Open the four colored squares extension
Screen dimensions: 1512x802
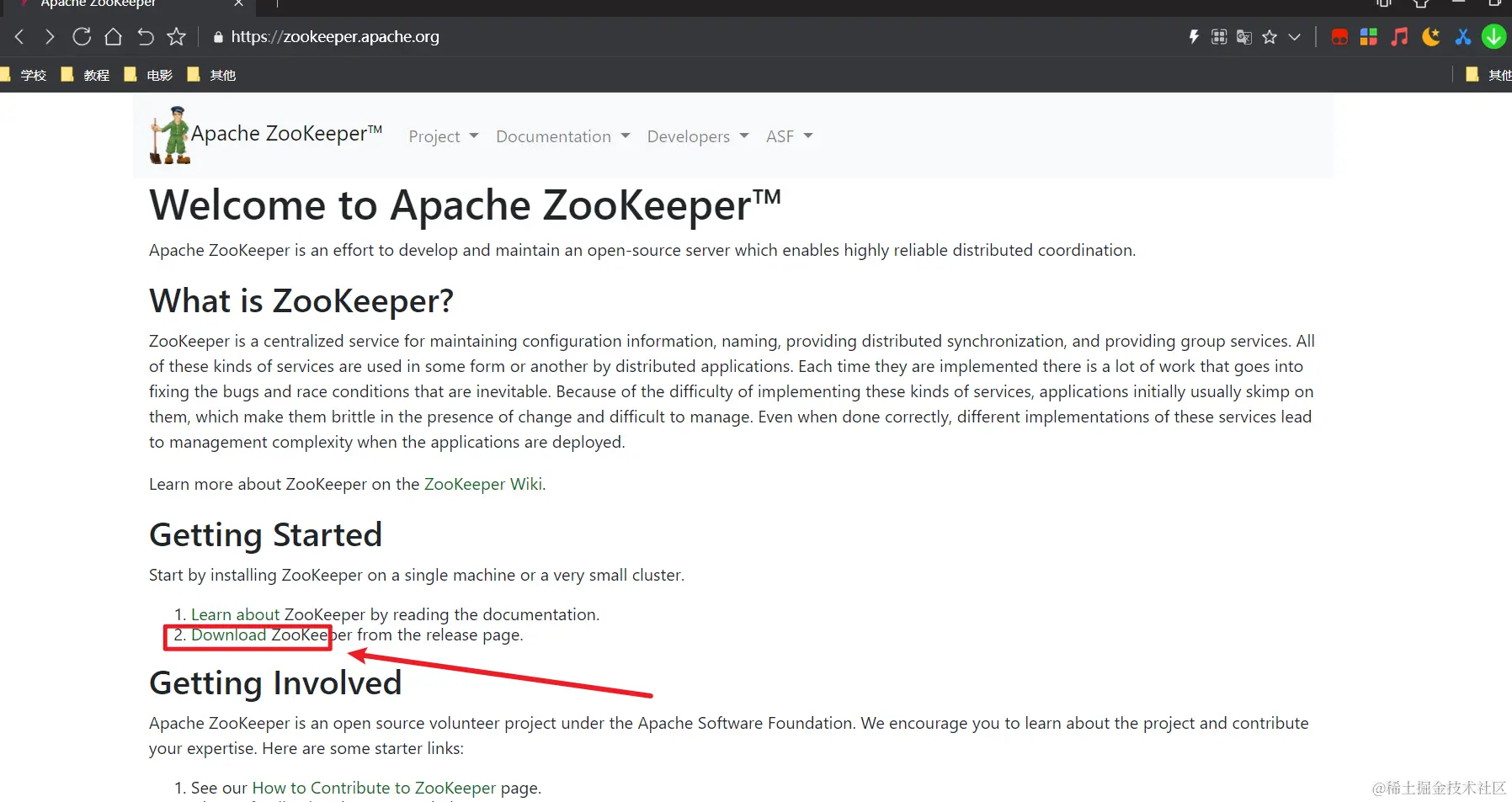point(1369,37)
